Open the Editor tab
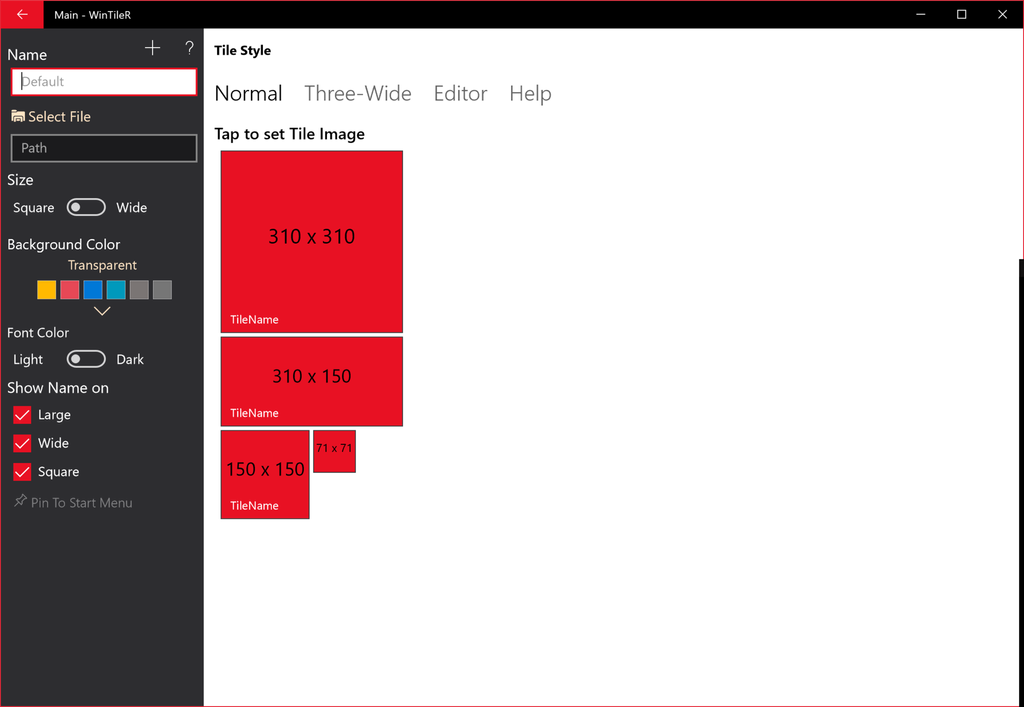1024x707 pixels. tap(460, 93)
